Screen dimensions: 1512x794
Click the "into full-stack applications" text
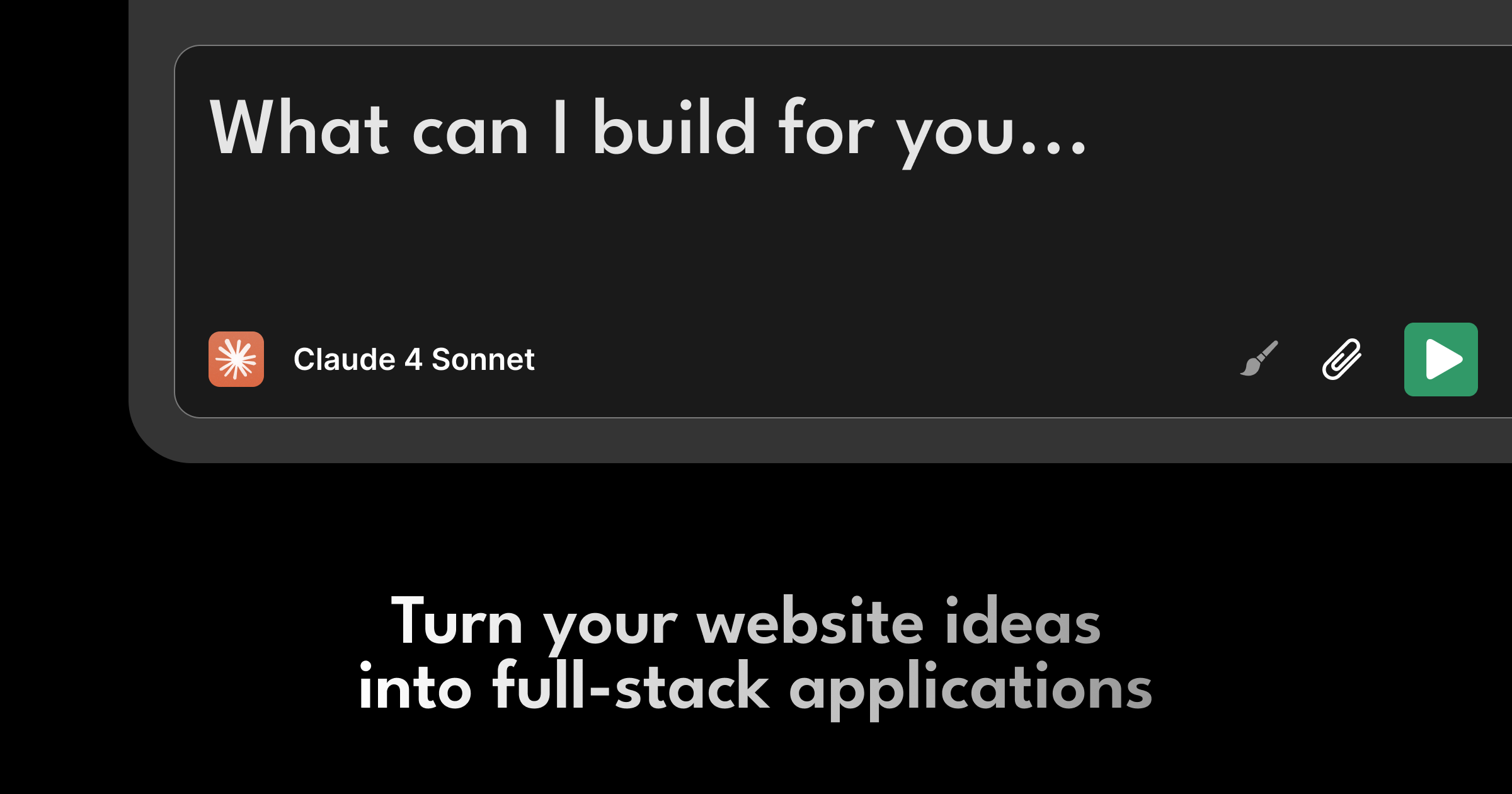pyautogui.click(x=755, y=688)
